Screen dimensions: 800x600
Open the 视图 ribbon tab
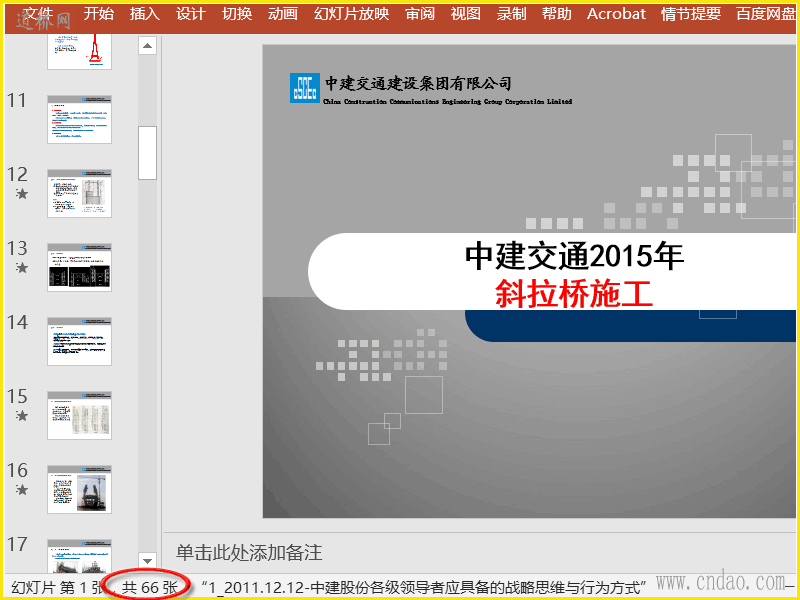click(x=465, y=14)
